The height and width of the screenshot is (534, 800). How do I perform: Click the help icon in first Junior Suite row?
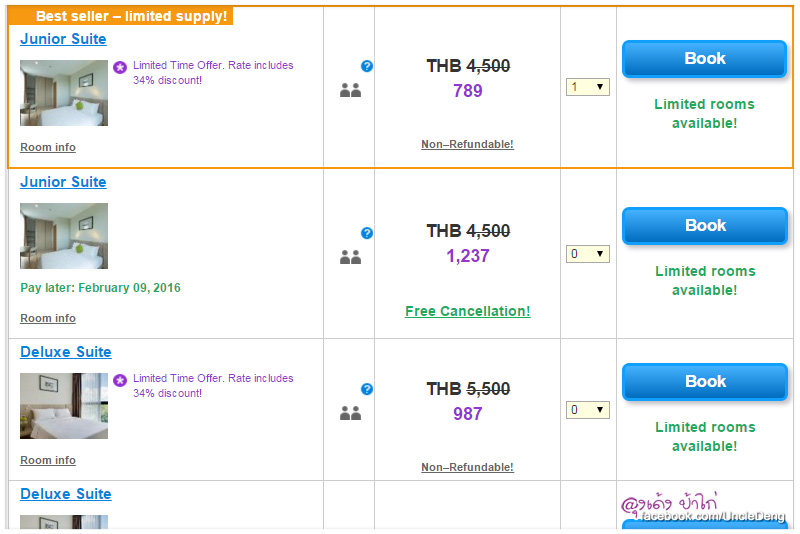tap(367, 66)
